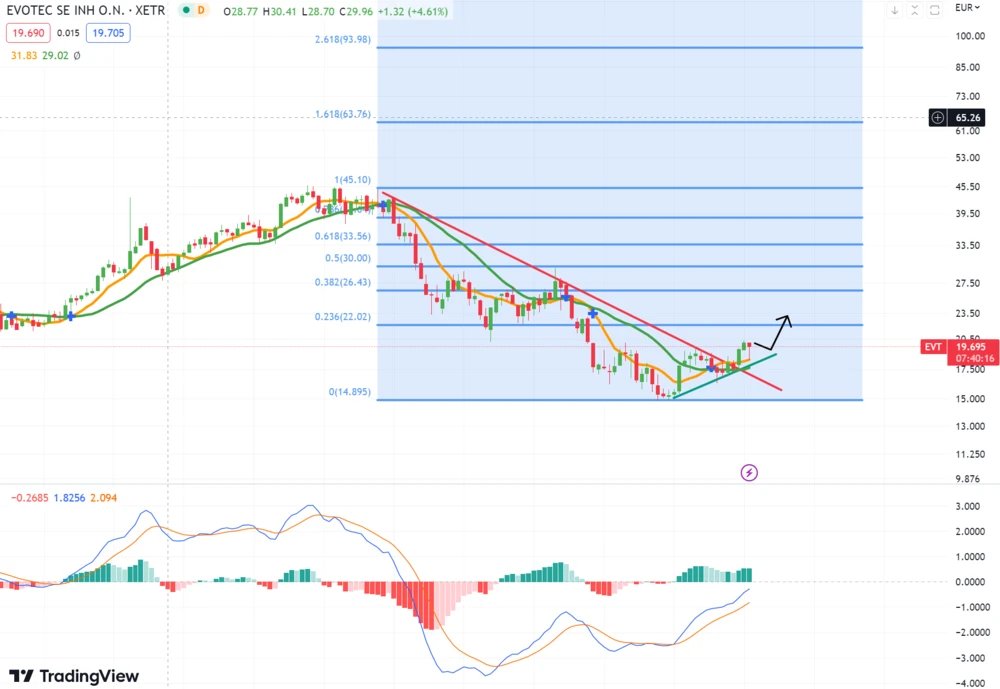Click the collapse pane icon
Viewport: 1000px width, 689px height.
(913, 11)
